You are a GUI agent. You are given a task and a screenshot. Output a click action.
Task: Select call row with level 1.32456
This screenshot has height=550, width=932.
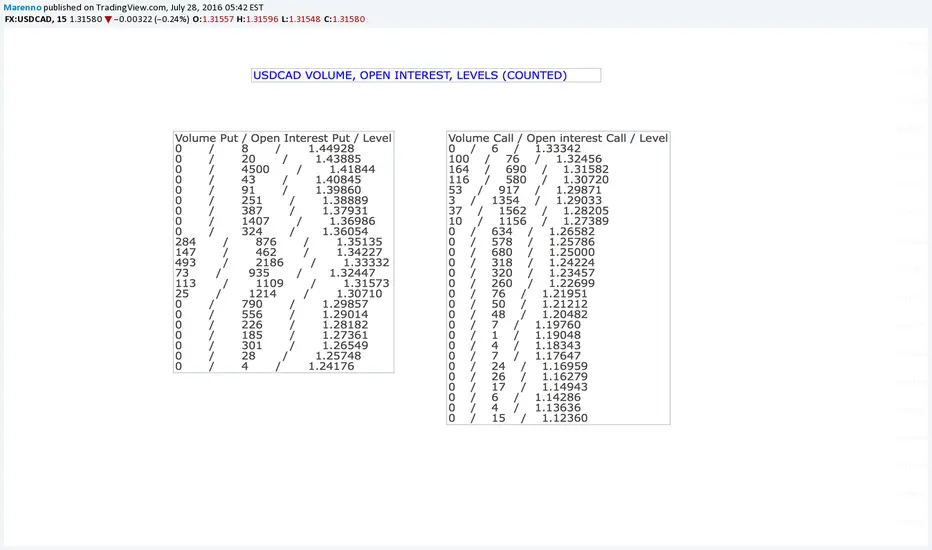[525, 159]
